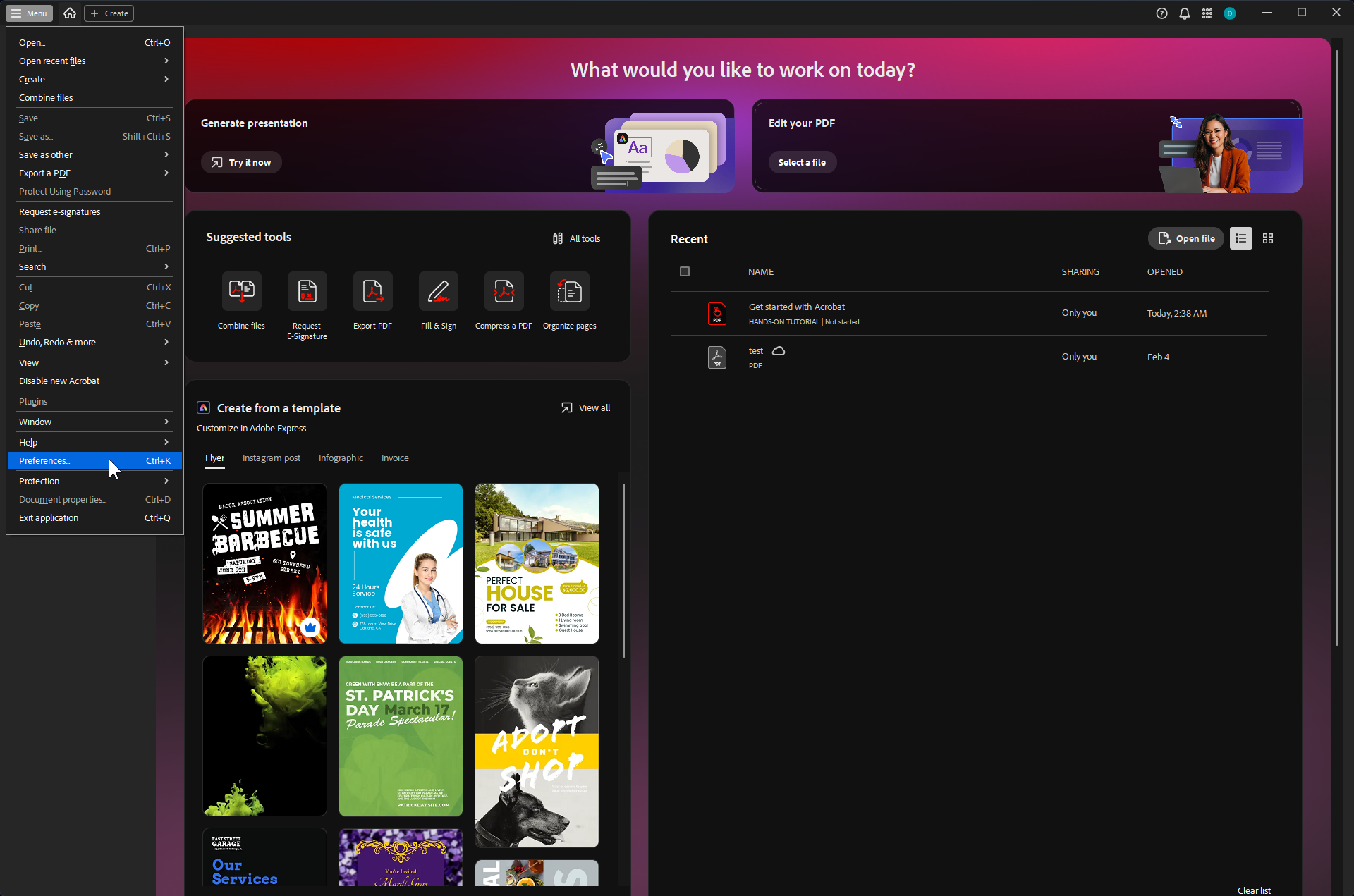Open the Request E-Signature tool
The width and height of the screenshot is (1354, 896).
(307, 291)
